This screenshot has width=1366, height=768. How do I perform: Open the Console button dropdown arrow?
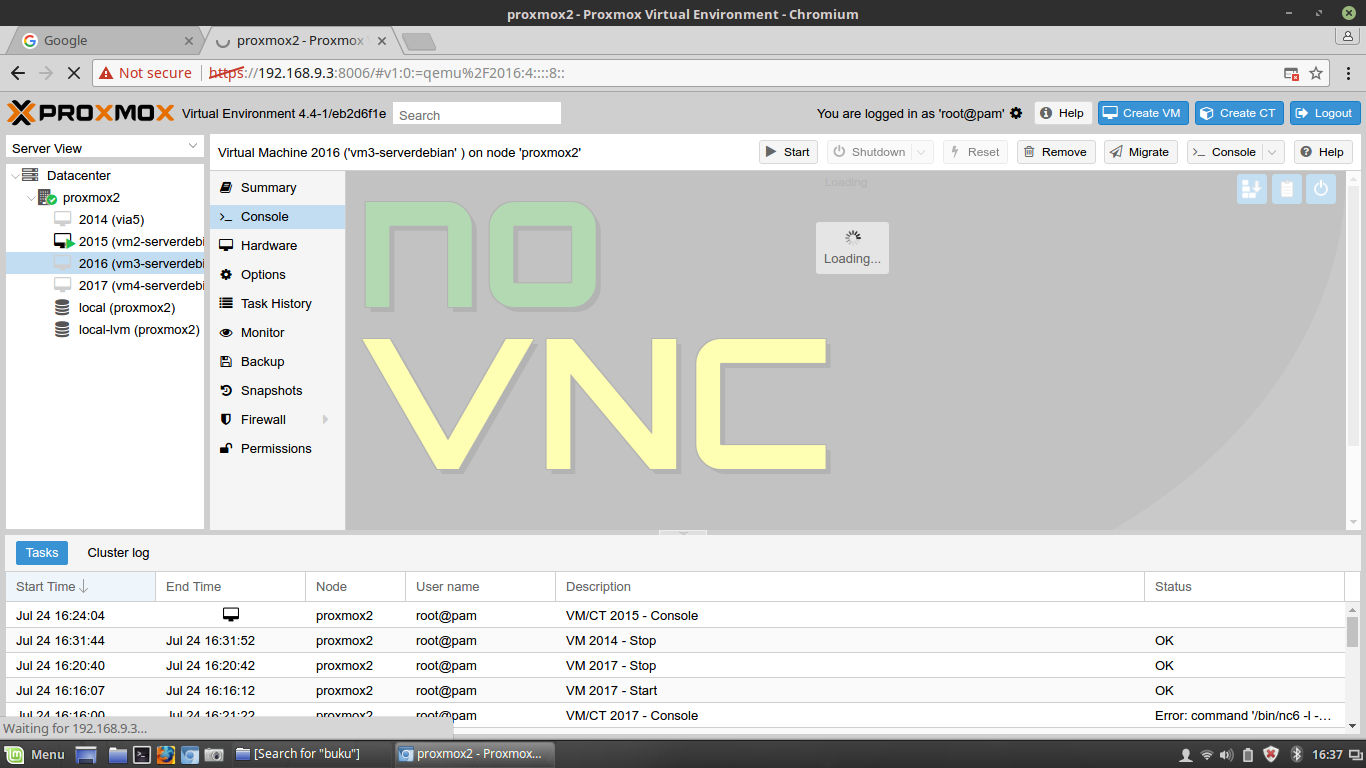[x=1273, y=152]
